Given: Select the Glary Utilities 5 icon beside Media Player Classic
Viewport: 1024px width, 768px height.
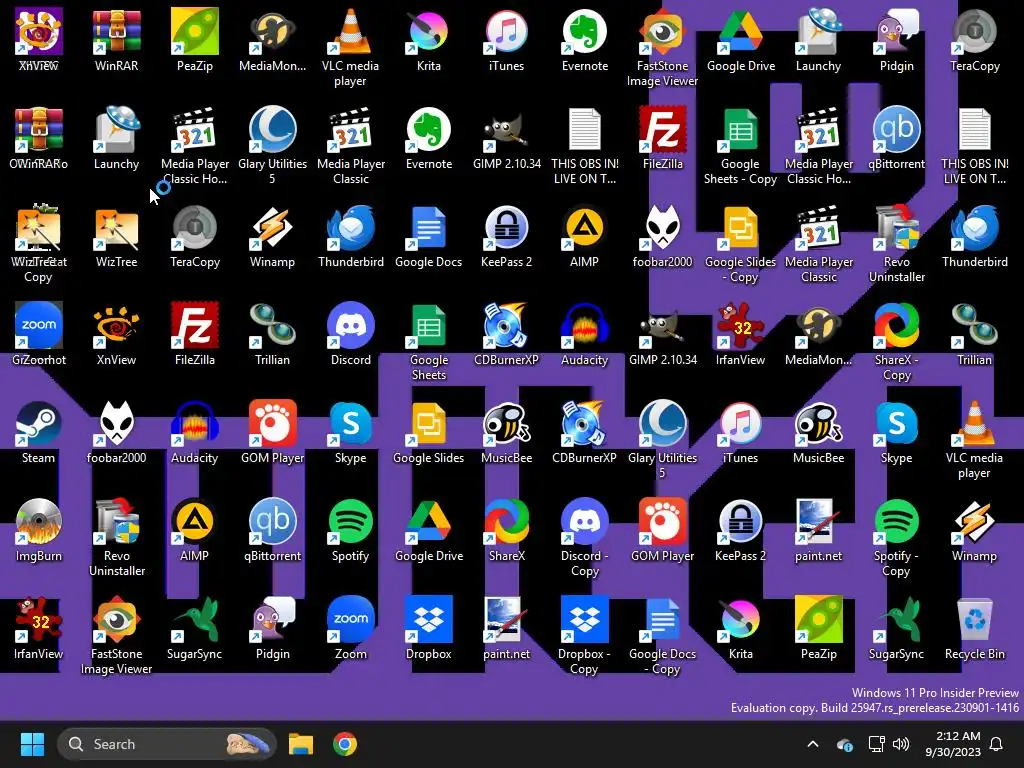Looking at the screenshot, I should point(272,146).
